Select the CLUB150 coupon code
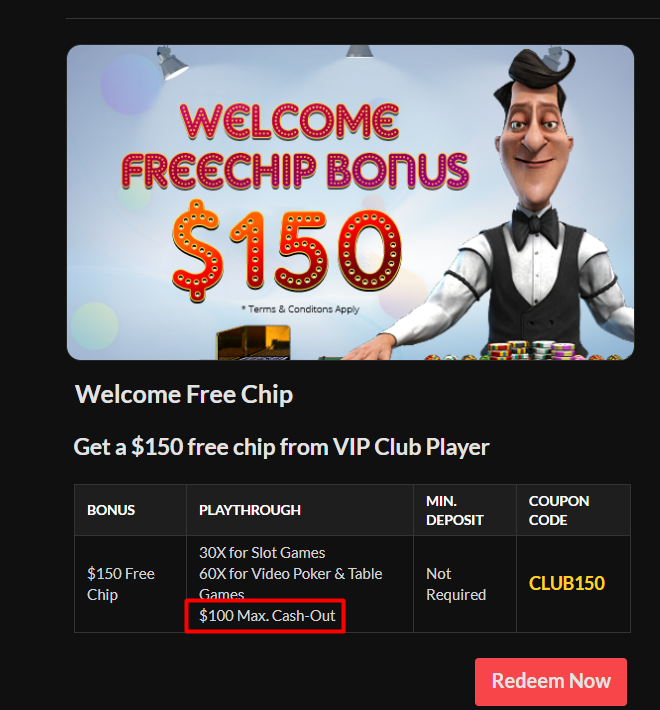Screen dimensions: 660x710 coord(567,583)
